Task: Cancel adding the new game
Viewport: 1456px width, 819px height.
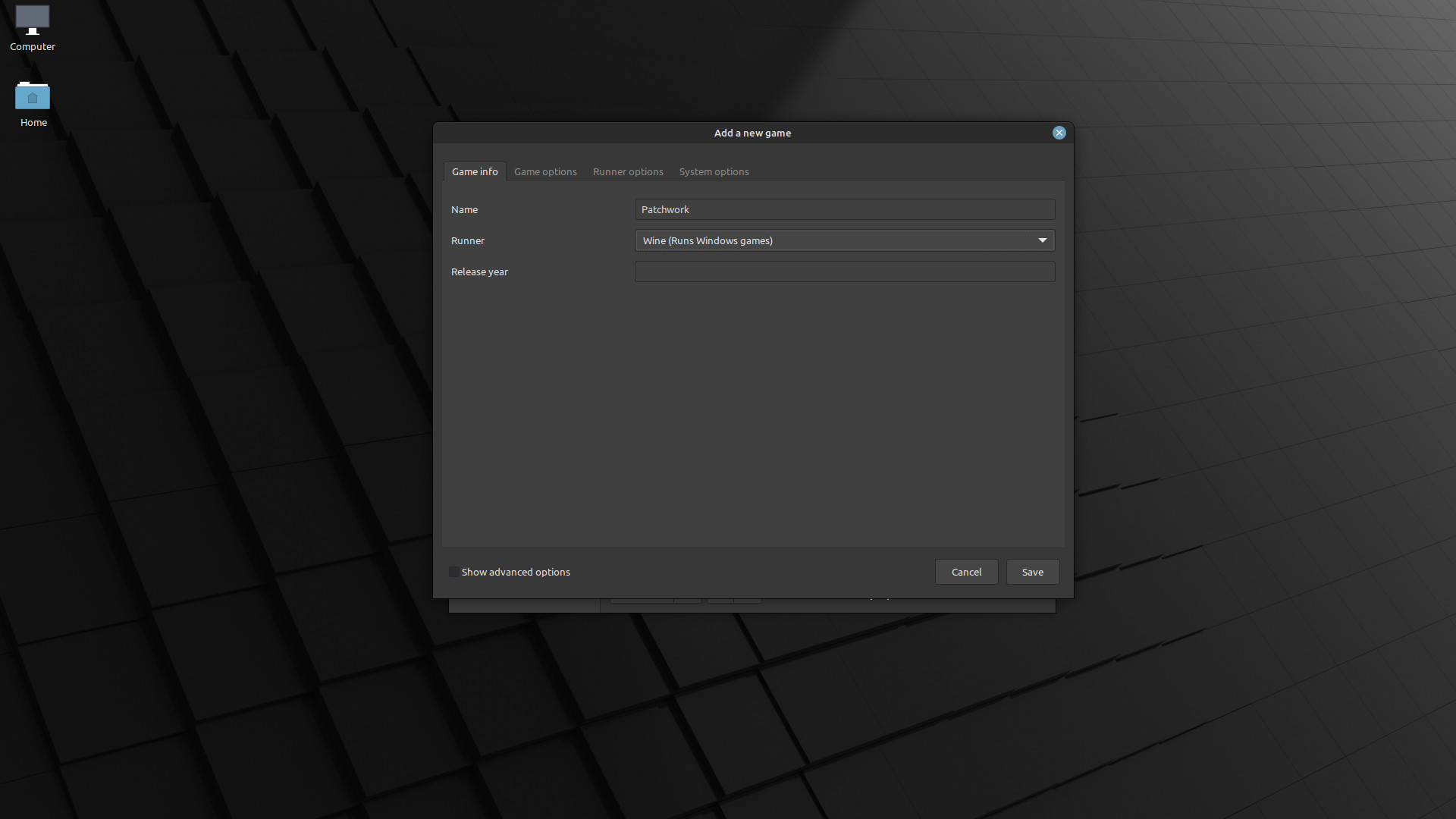Action: (x=966, y=572)
